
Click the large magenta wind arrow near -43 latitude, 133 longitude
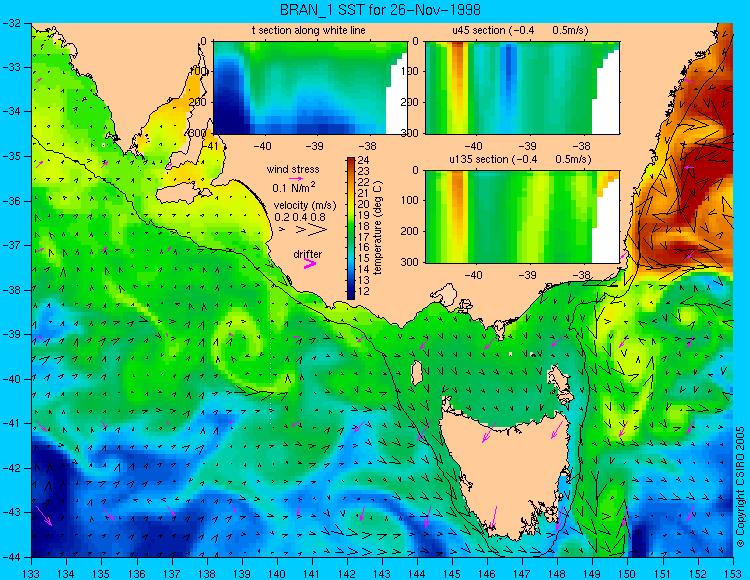pos(44,516)
